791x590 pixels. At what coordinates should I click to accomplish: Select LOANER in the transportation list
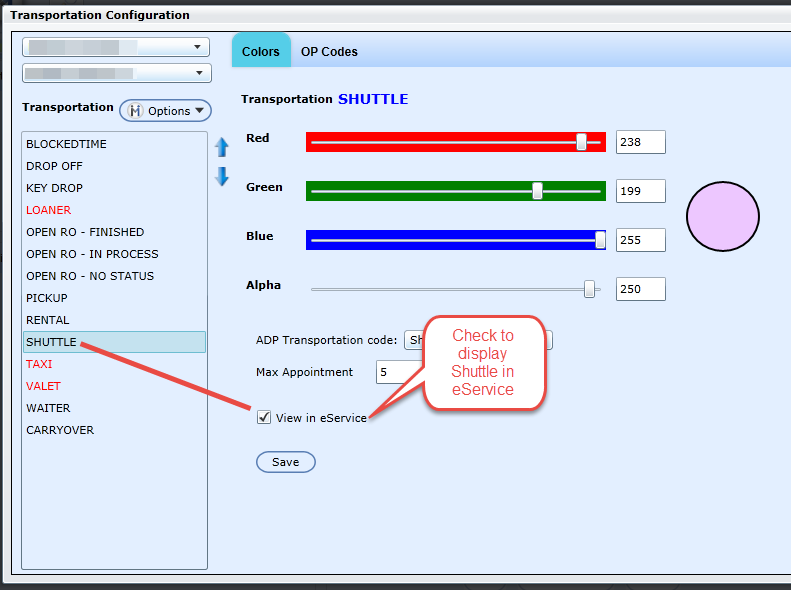49,210
